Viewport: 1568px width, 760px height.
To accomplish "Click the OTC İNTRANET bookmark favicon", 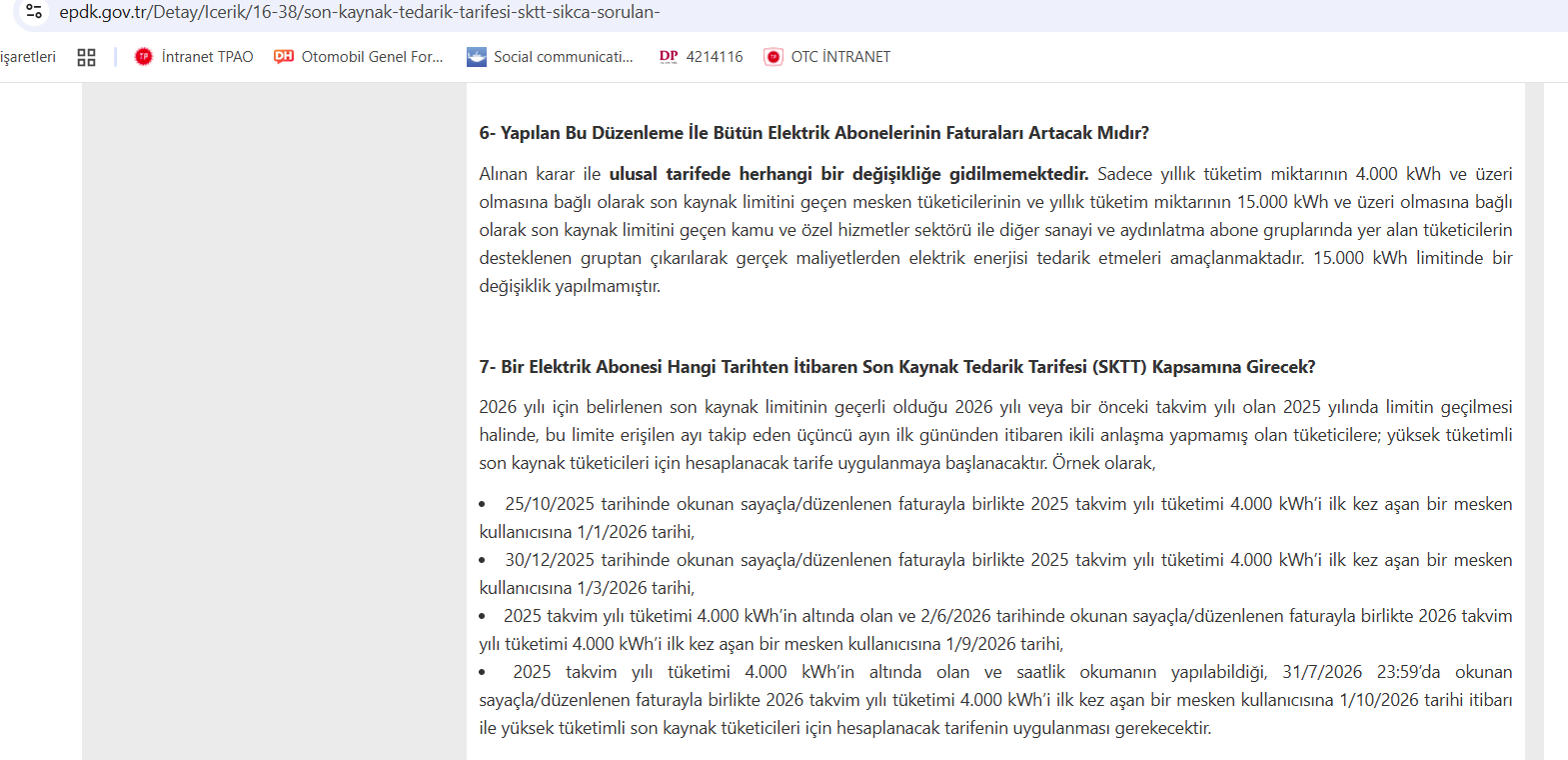I will pos(774,57).
